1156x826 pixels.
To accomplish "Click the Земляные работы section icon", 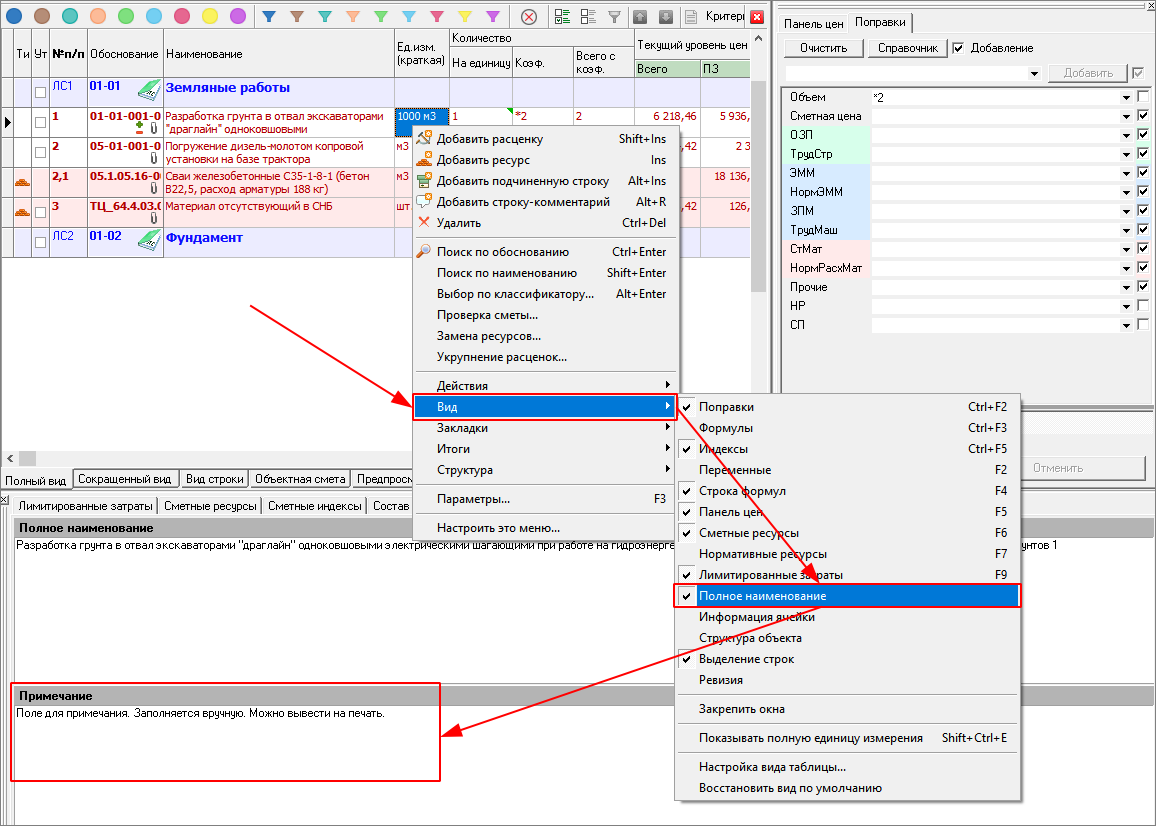I will [148, 90].
